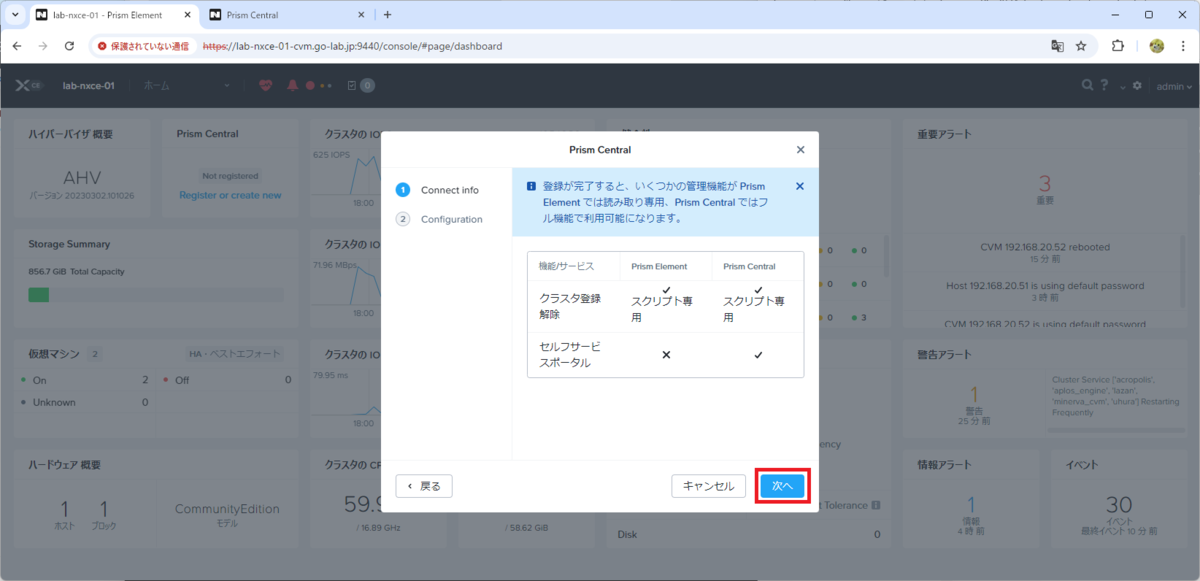1200x581 pixels.
Task: Click the キャンセル button in dialog
Action: [708, 486]
